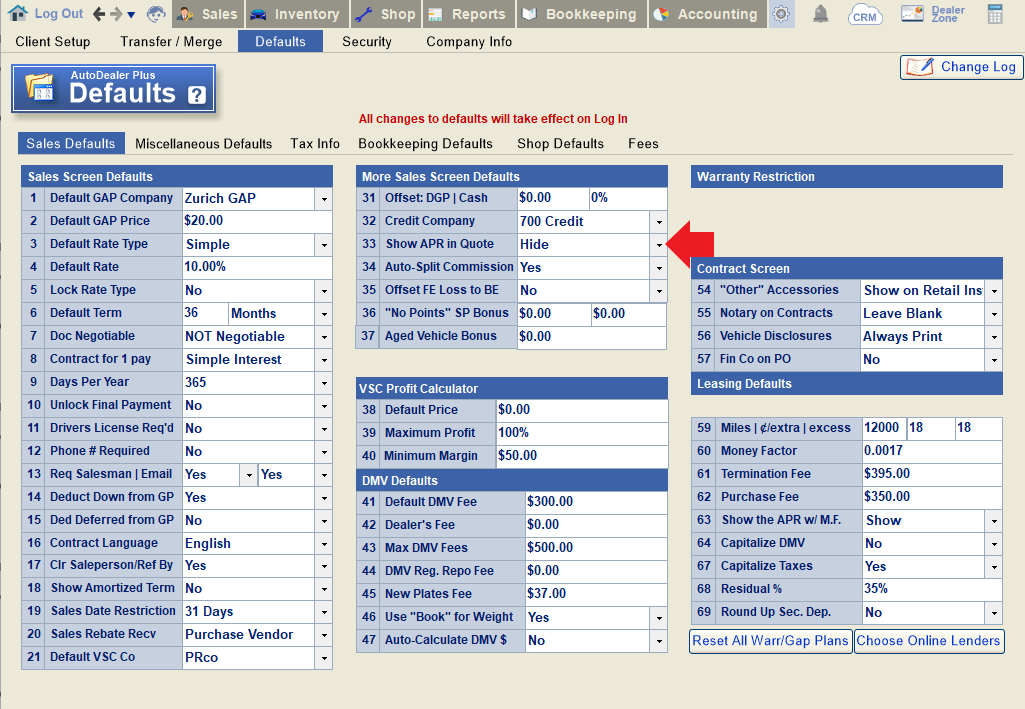Open notifications bell icon
This screenshot has width=1025, height=709.
pyautogui.click(x=820, y=14)
